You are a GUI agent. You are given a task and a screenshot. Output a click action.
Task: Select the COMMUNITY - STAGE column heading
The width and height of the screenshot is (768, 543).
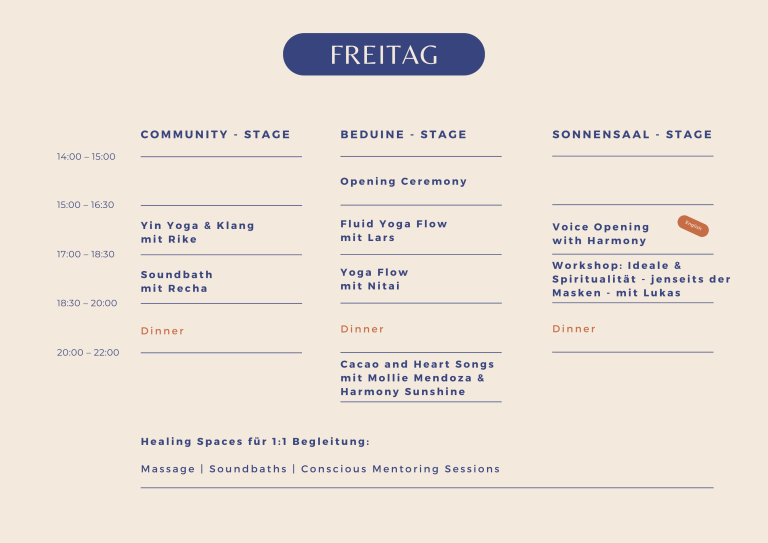pyautogui.click(x=216, y=135)
